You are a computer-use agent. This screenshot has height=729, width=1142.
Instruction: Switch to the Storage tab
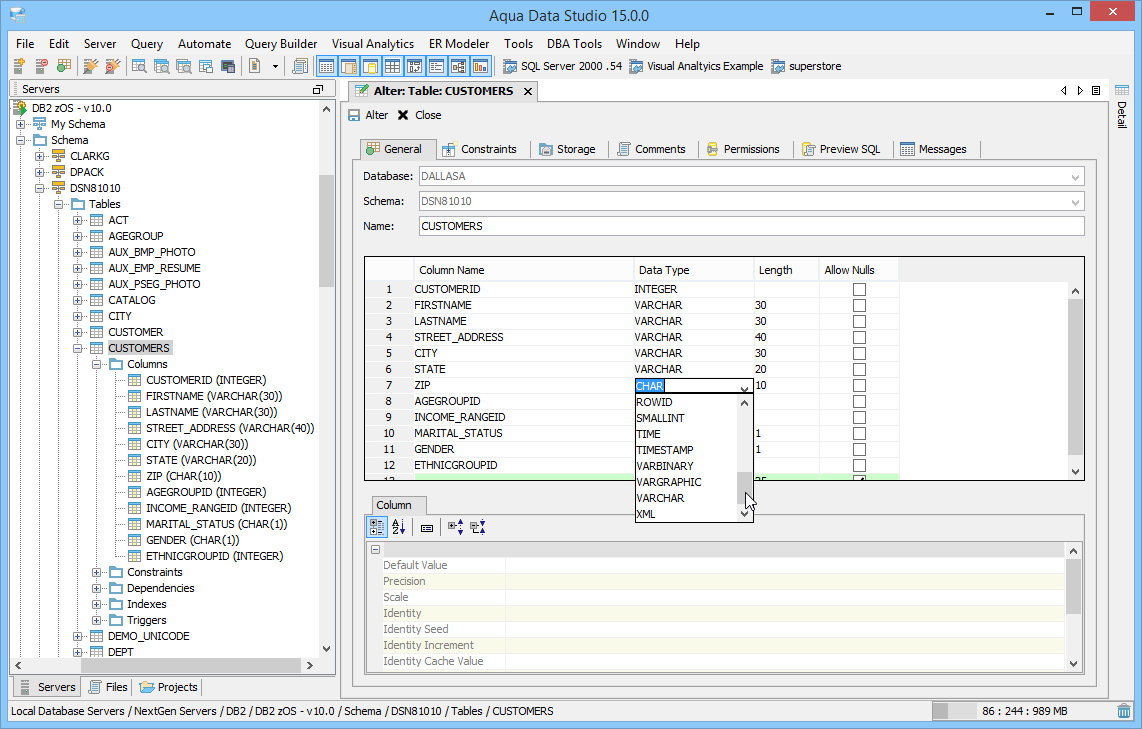[x=567, y=149]
